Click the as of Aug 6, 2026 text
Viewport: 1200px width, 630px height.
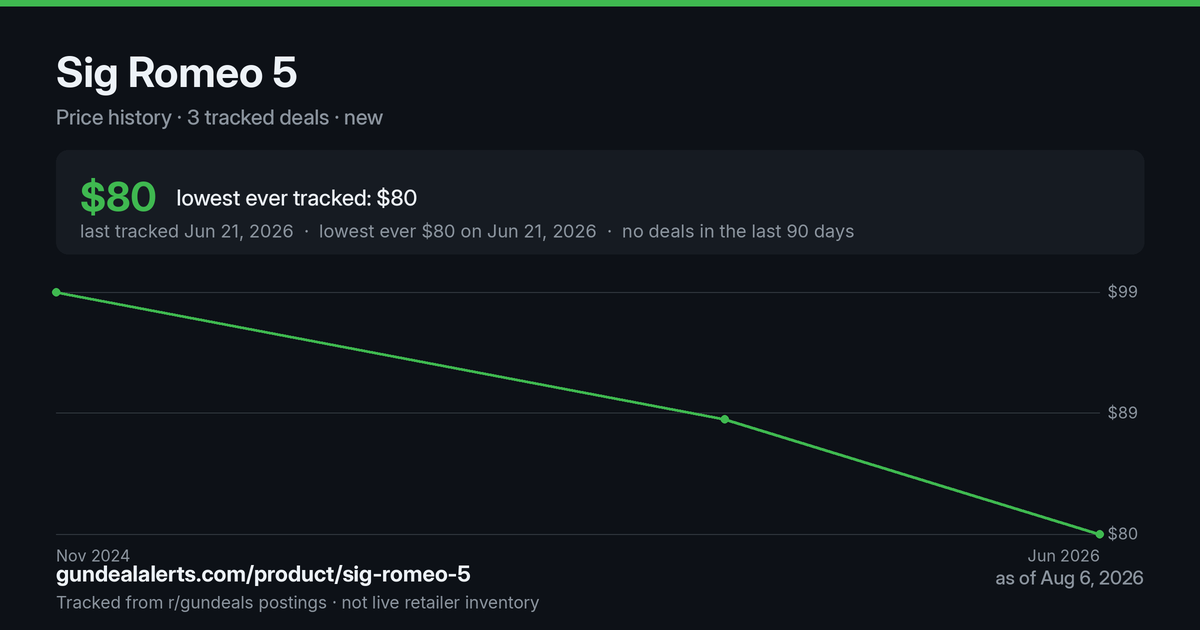click(1069, 578)
